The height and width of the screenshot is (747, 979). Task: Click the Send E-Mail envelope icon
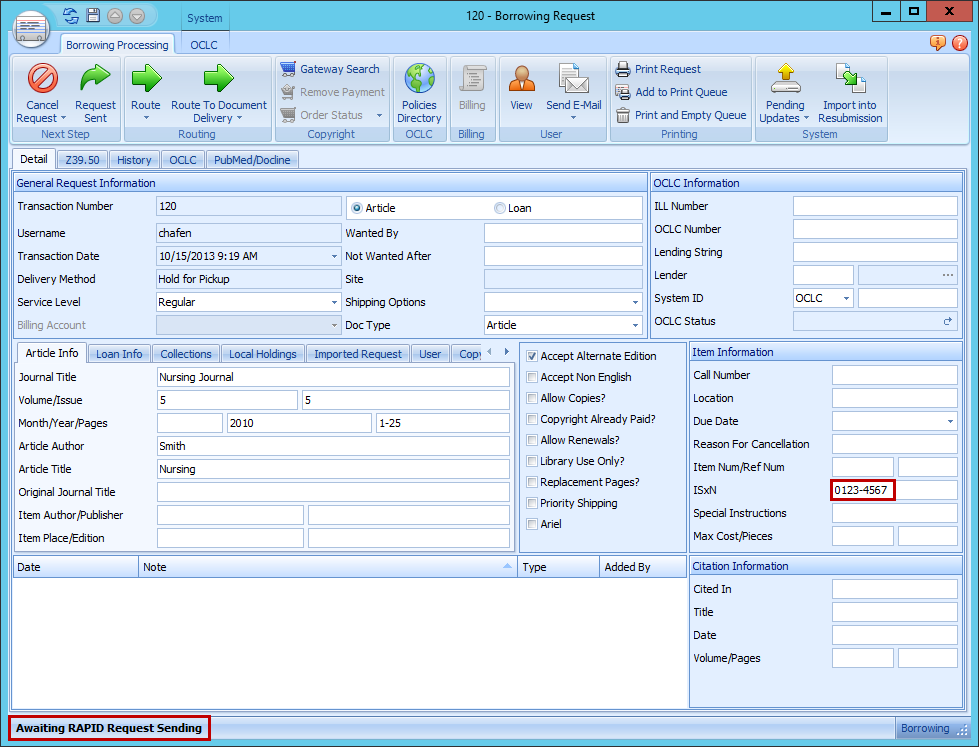click(573, 79)
